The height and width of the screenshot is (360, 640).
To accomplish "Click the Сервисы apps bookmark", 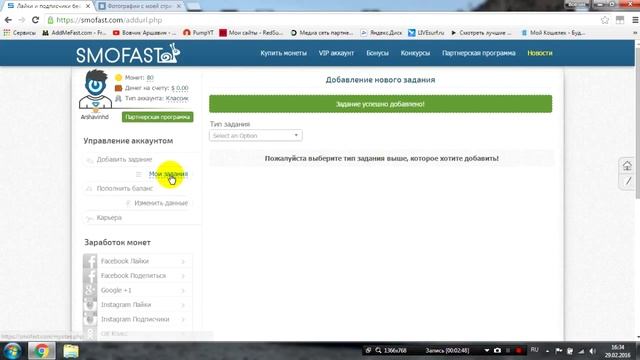I will coord(20,33).
